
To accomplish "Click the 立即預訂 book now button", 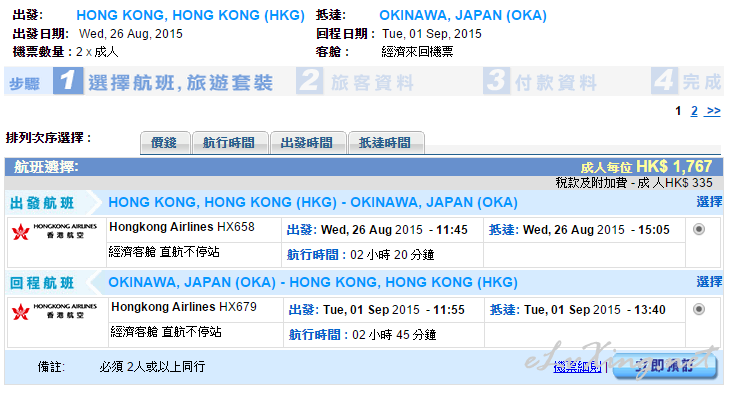I will tap(665, 366).
